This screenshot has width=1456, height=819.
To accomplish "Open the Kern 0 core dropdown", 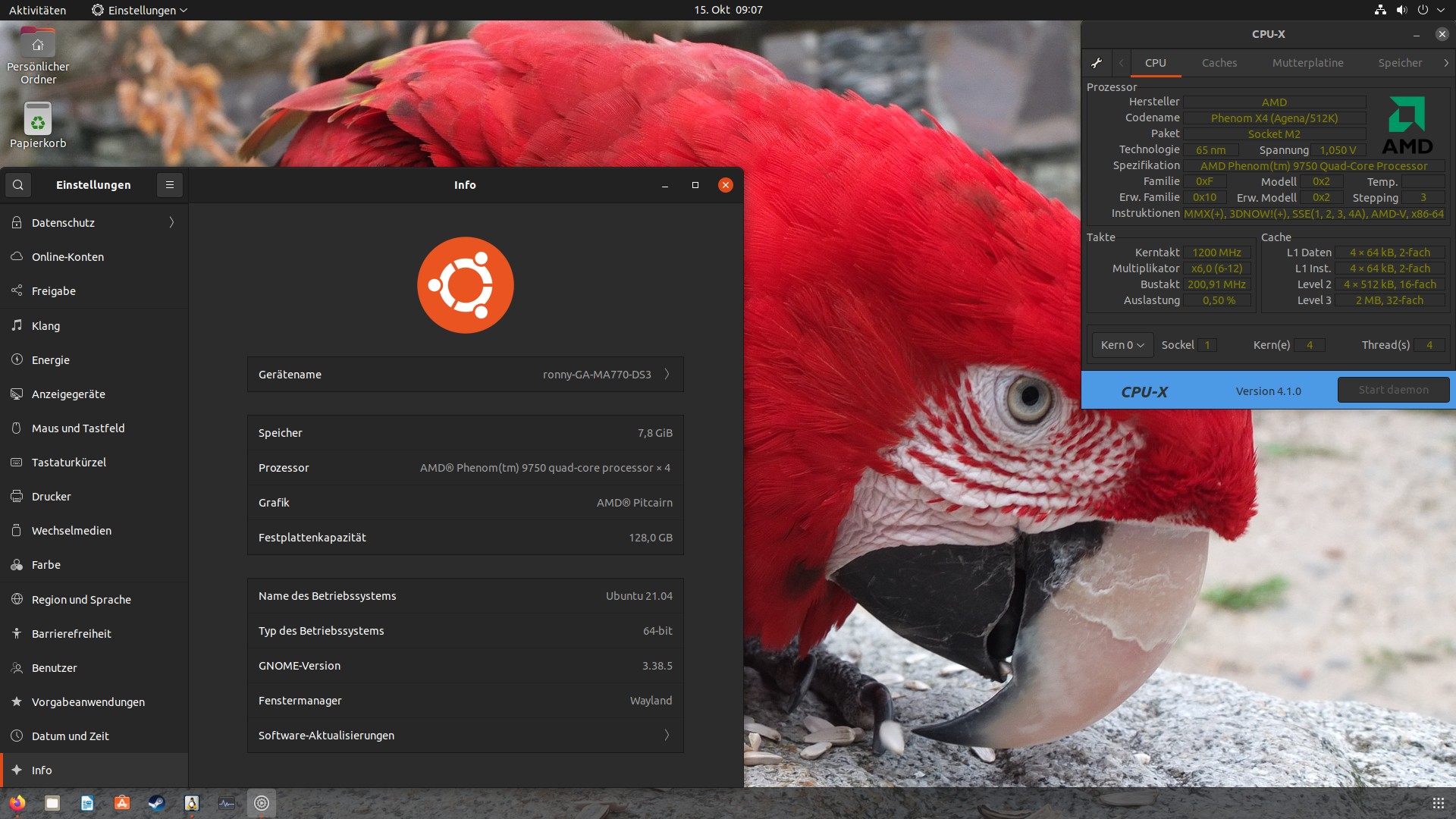I will (x=1122, y=345).
